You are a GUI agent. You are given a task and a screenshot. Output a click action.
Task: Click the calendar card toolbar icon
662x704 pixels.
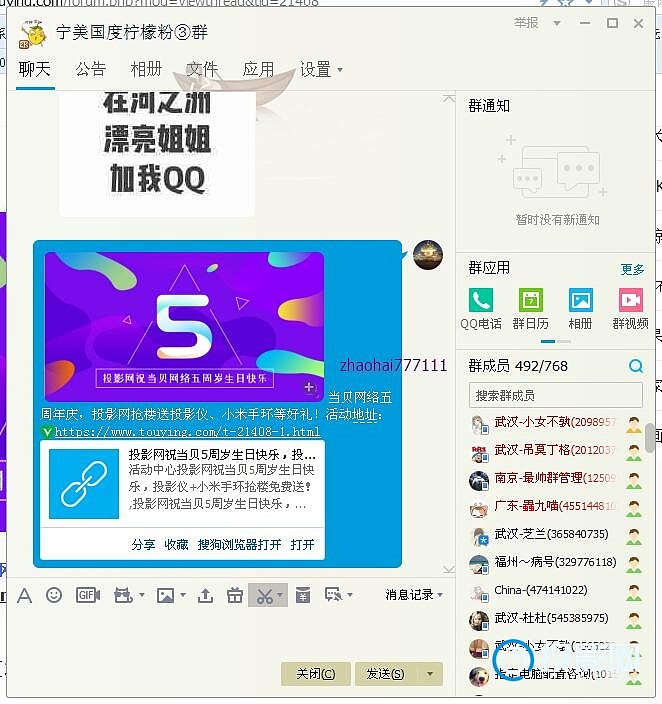coord(303,595)
